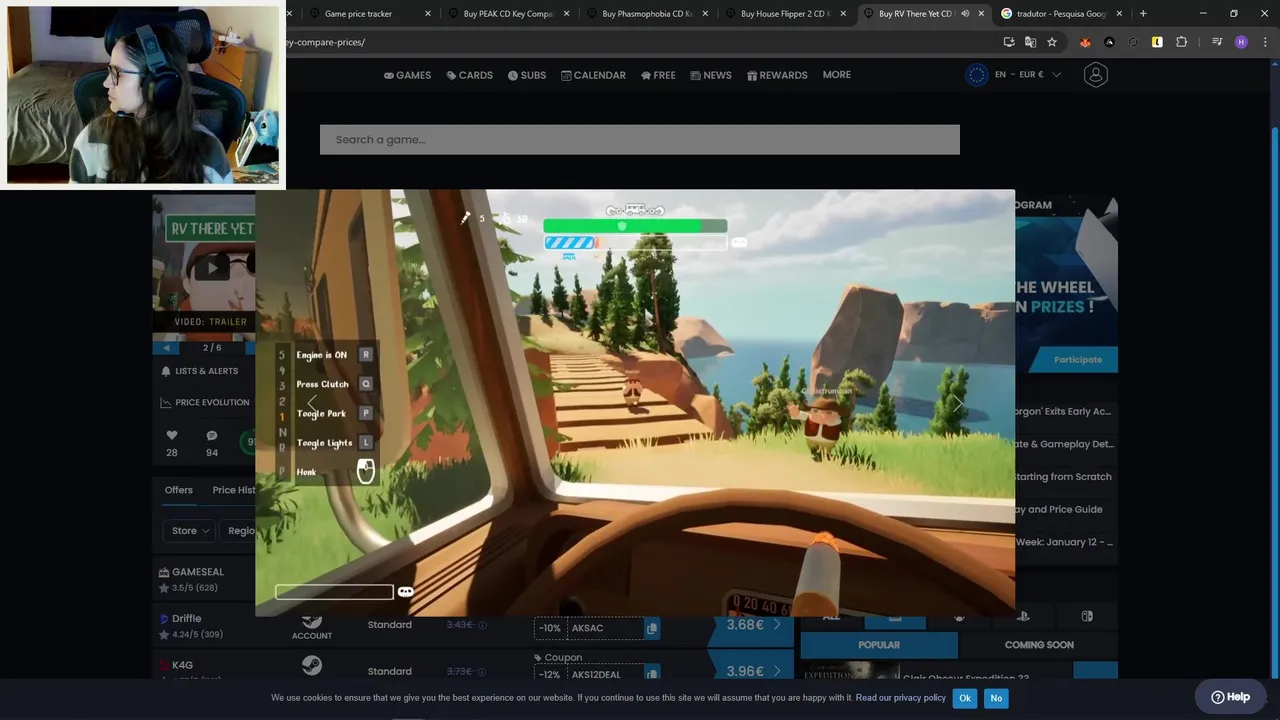Open the NEWS section

(711, 75)
